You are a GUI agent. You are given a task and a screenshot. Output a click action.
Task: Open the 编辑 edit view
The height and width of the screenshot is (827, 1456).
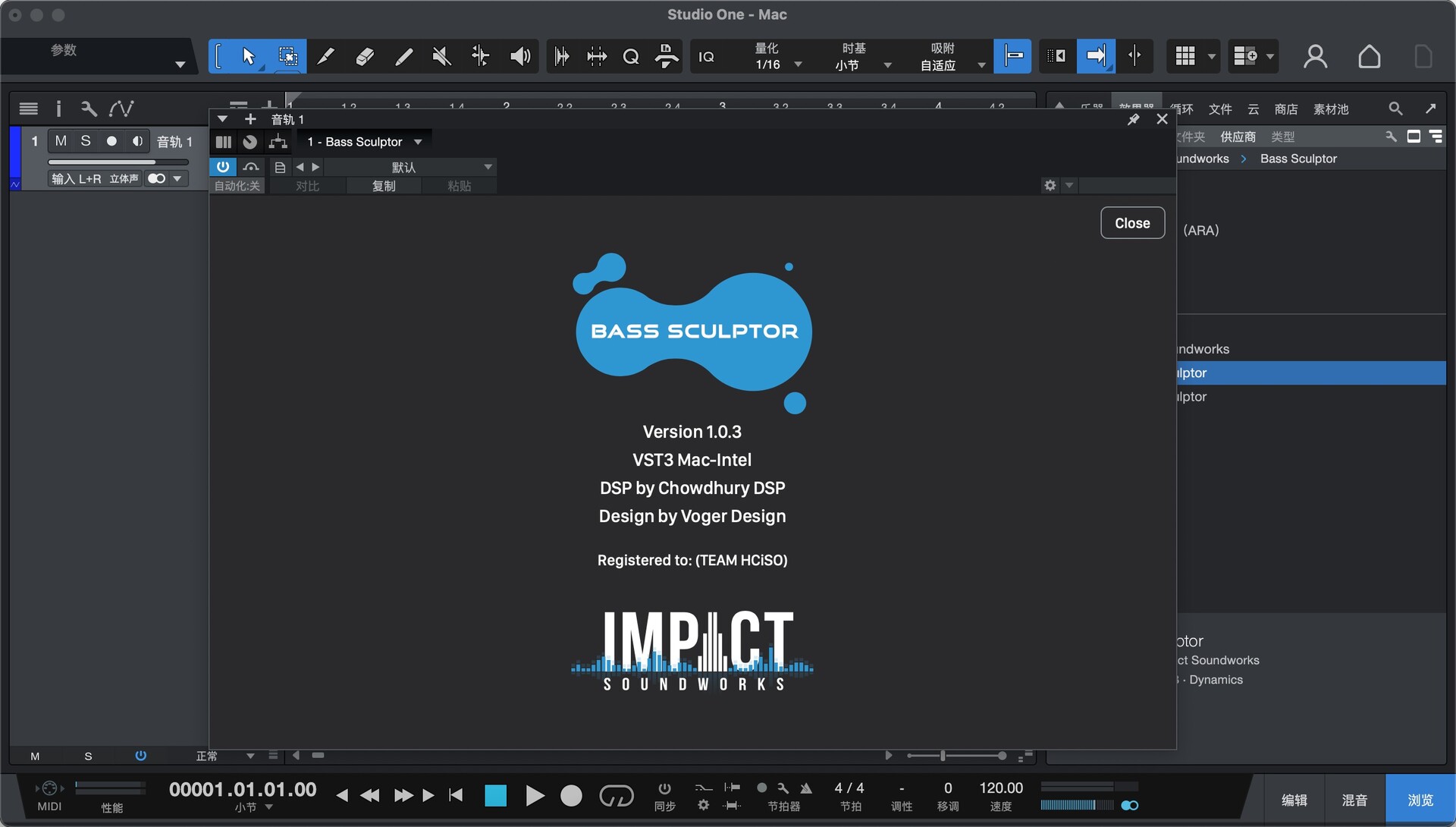click(1294, 800)
